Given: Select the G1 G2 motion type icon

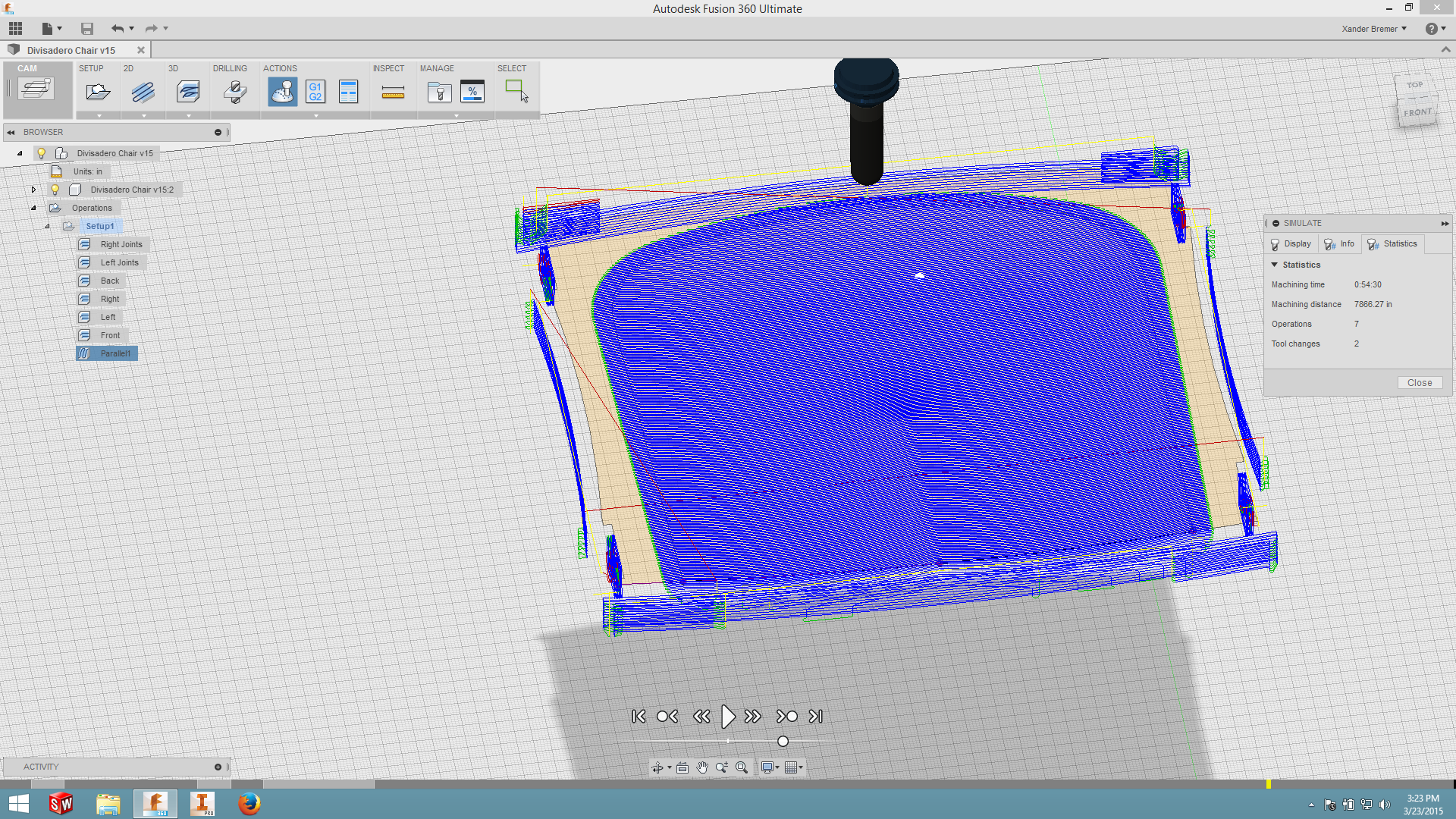Looking at the screenshot, I should pyautogui.click(x=317, y=91).
